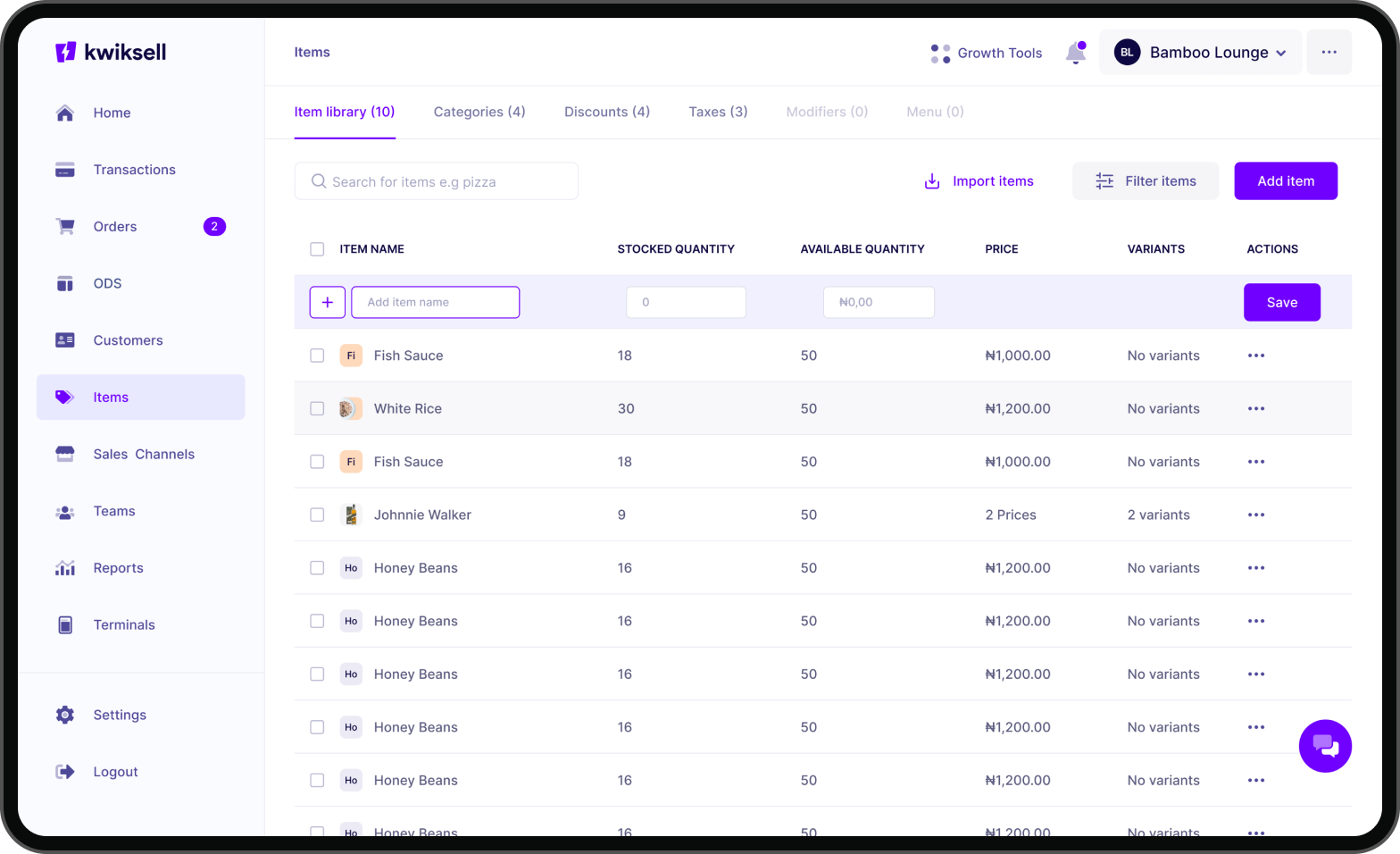Image resolution: width=1400 pixels, height=854 pixels.
Task: Click the Import items link
Action: click(979, 181)
